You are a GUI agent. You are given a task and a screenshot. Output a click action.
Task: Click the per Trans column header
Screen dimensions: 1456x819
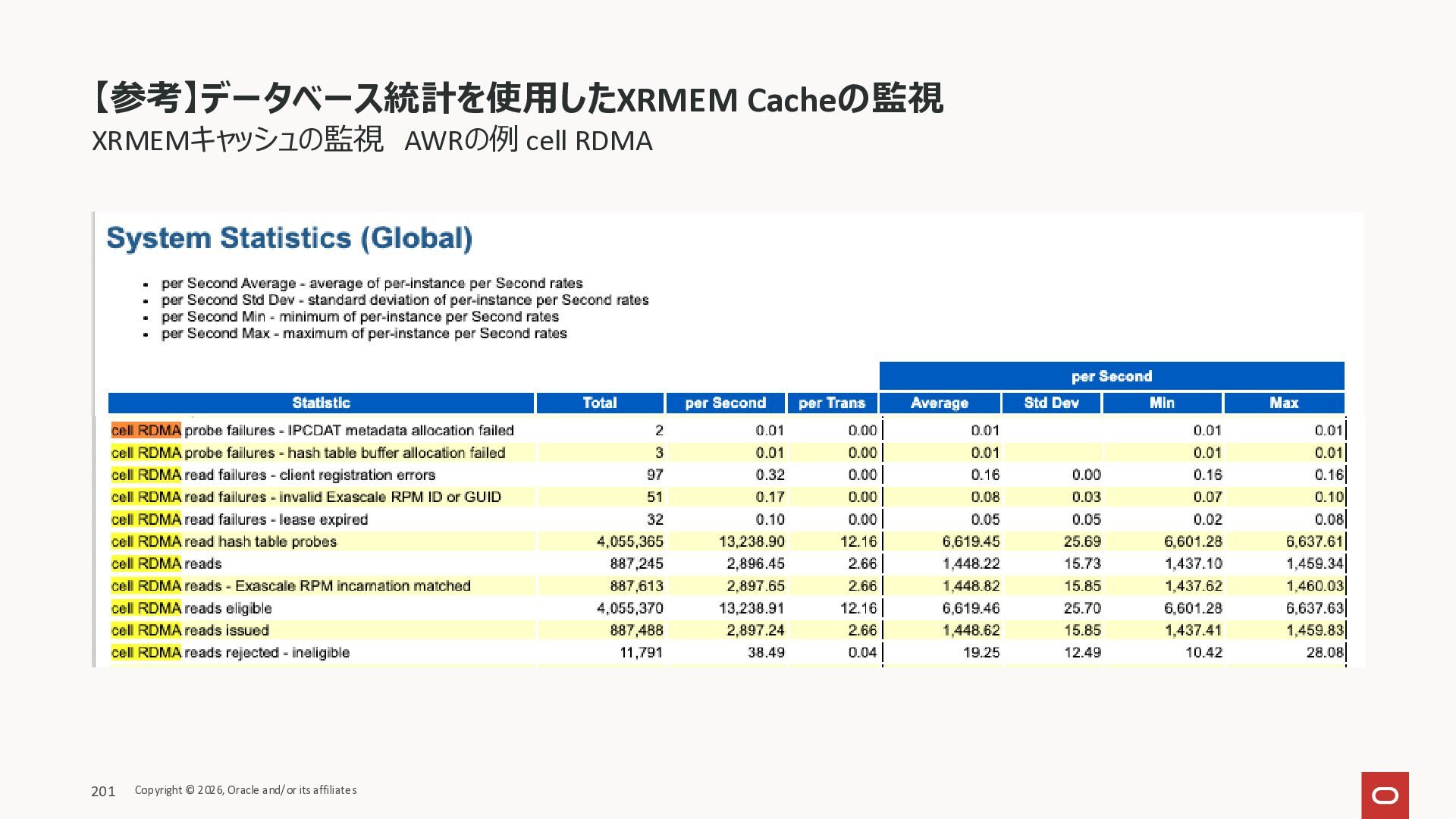click(x=831, y=403)
